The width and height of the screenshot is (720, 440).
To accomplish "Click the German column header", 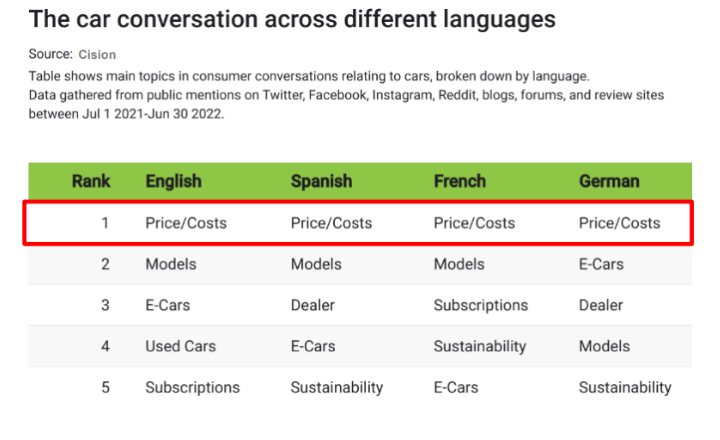I will pyautogui.click(x=609, y=181).
